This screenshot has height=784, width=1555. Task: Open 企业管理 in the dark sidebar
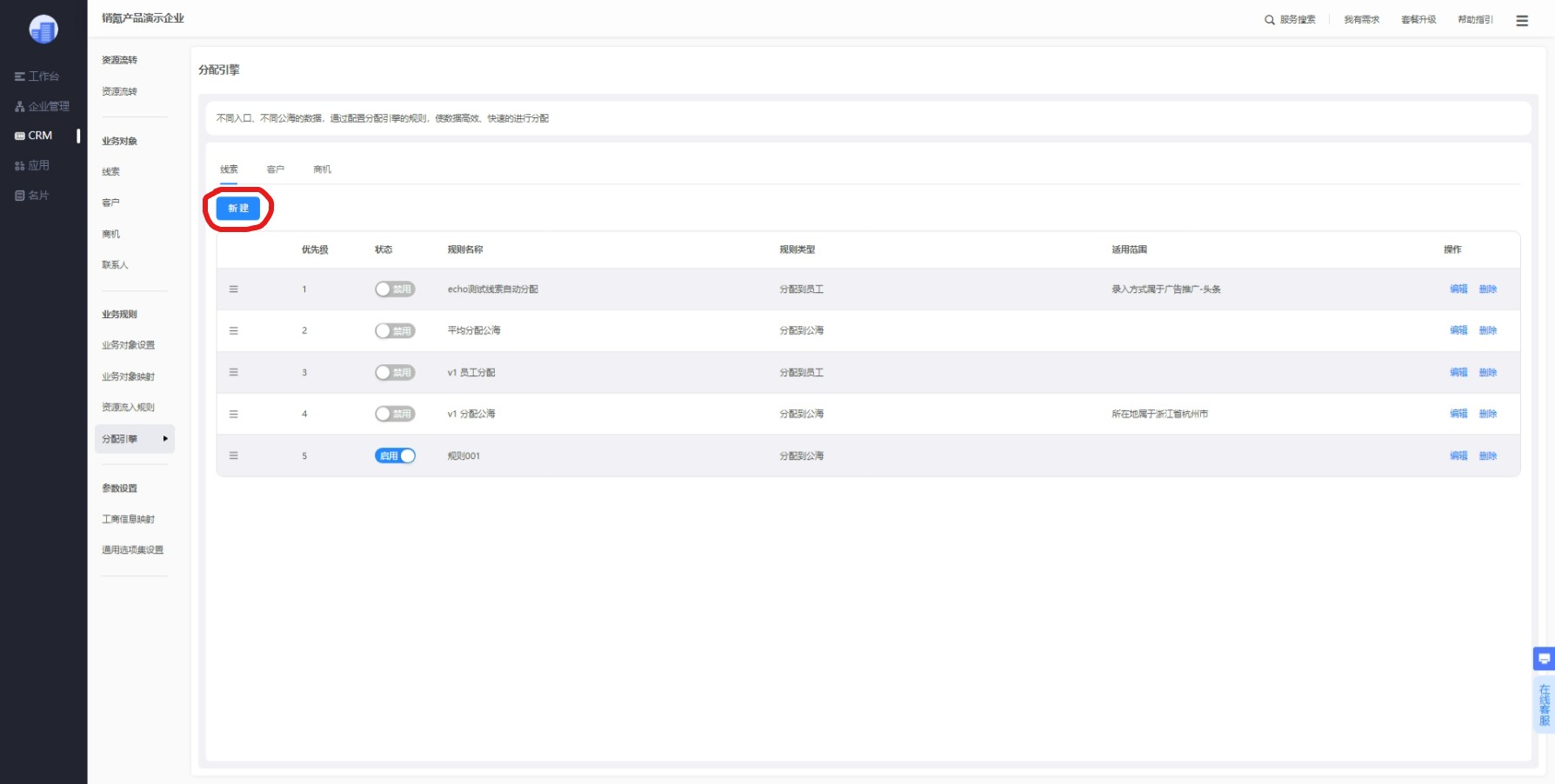coord(43,106)
